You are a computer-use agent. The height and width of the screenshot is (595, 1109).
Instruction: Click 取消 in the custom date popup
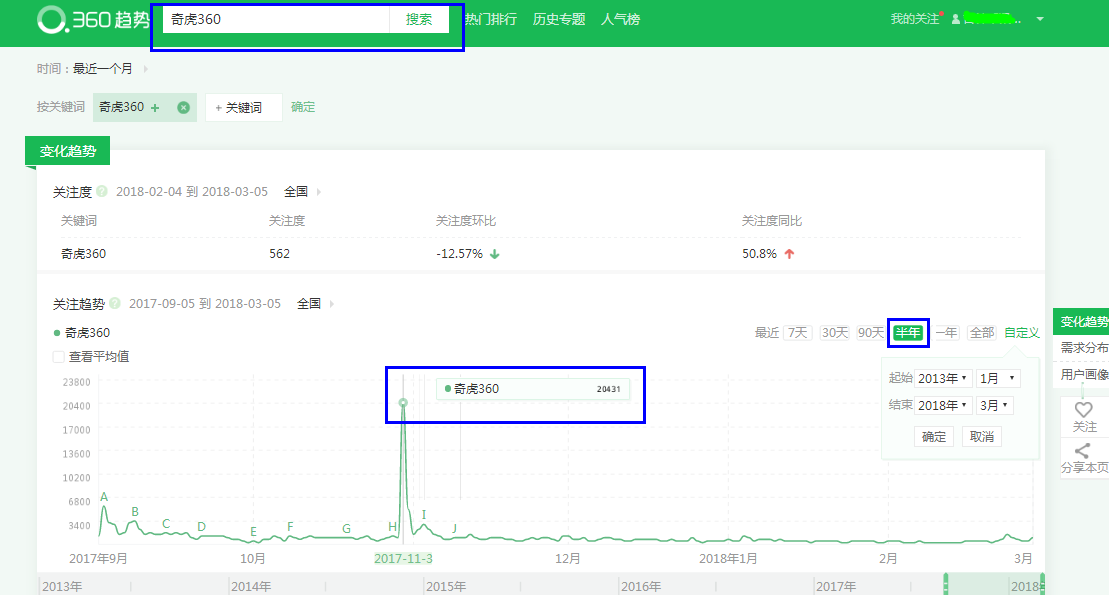[x=981, y=437]
